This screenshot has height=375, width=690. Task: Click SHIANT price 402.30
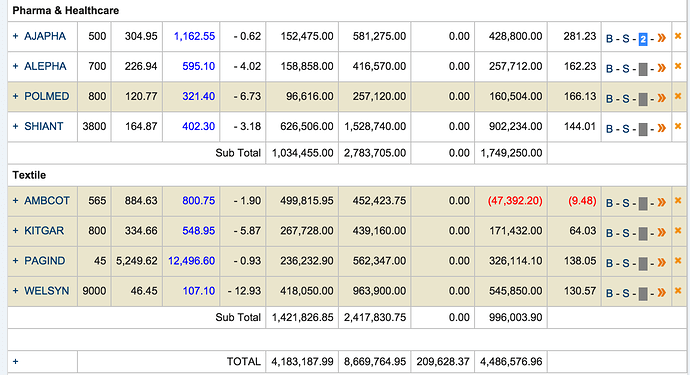198,126
